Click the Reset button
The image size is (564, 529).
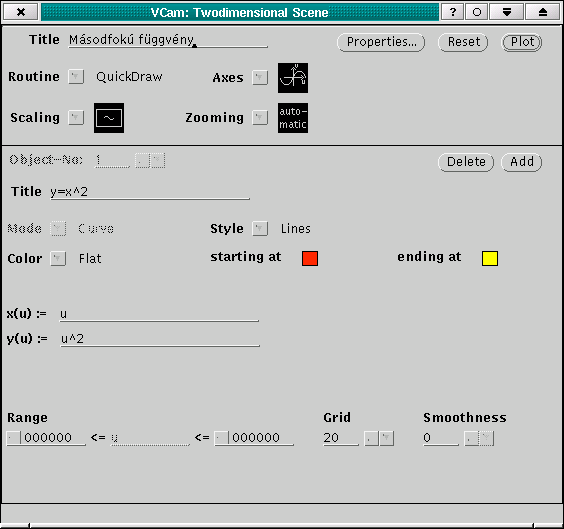[463, 42]
